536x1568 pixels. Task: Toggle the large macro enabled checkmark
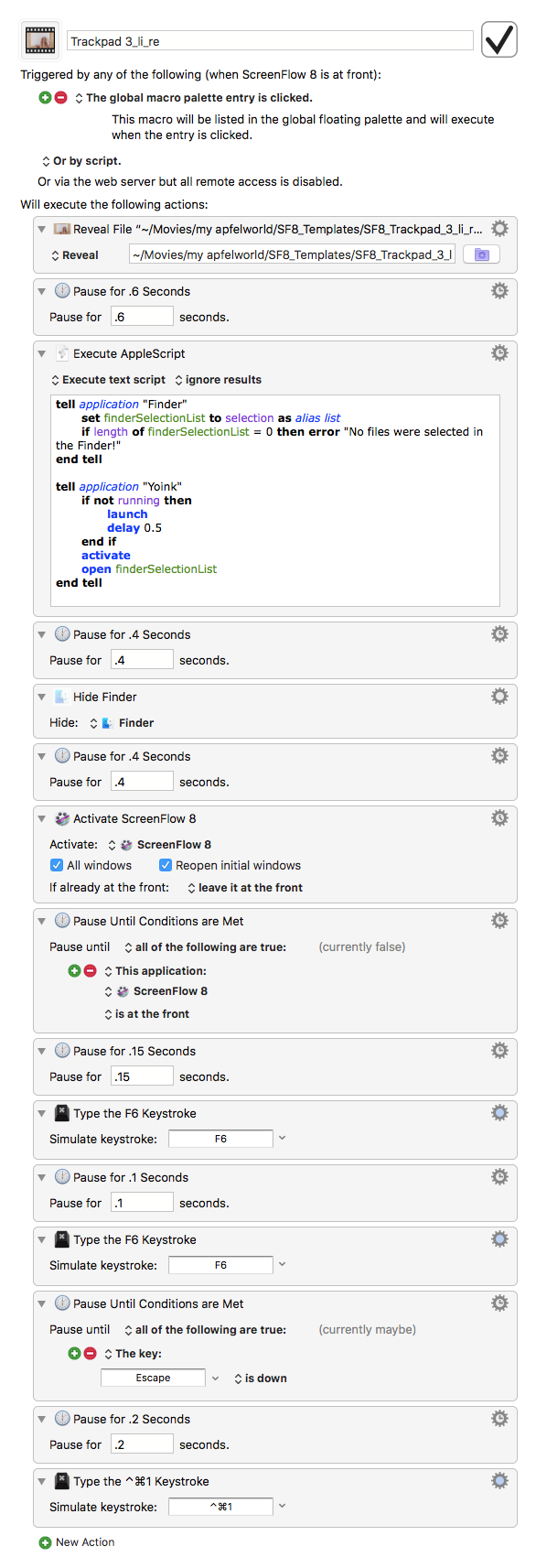pyautogui.click(x=499, y=40)
